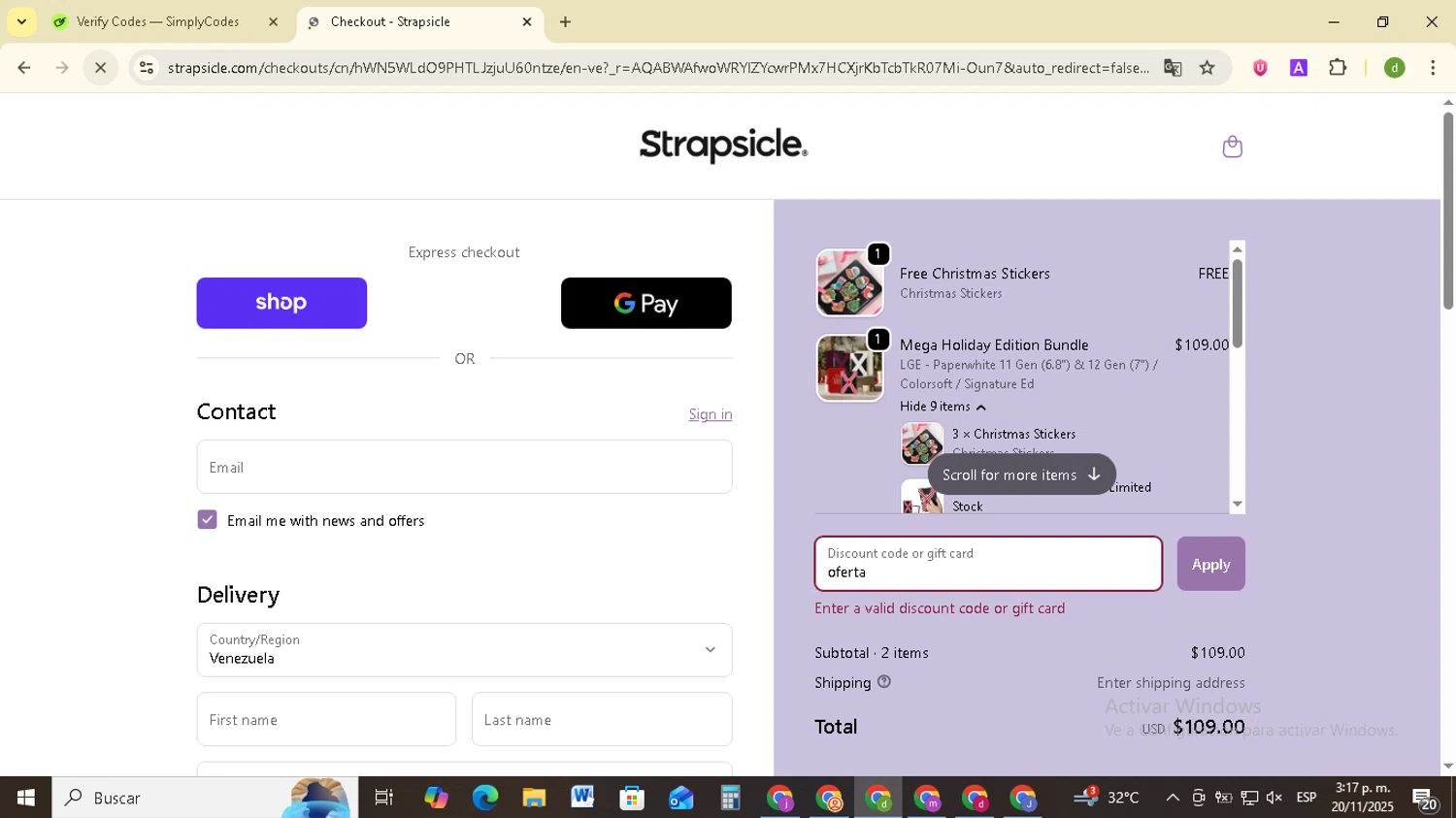
Task: Bookmark this page with the star
Action: 1207,68
